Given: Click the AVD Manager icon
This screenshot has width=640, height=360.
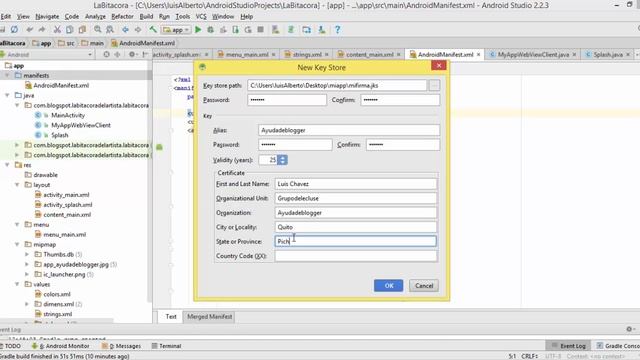Looking at the screenshot, I should 306,29.
